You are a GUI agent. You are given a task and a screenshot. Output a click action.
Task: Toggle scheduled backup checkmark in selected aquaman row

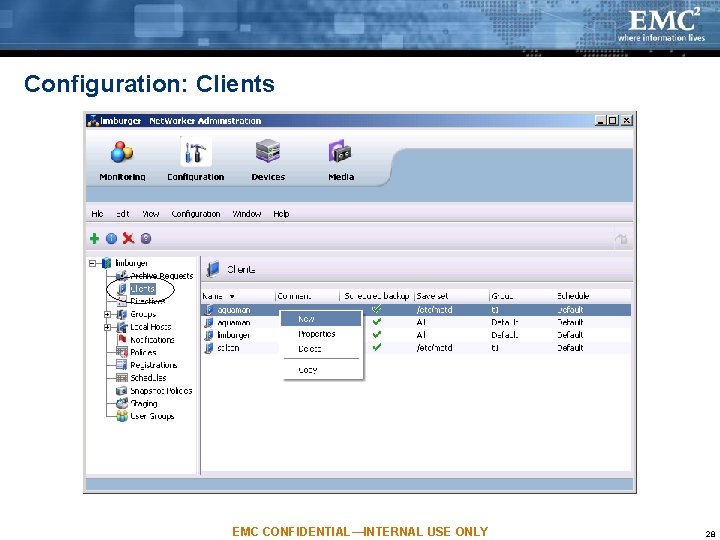(x=377, y=309)
